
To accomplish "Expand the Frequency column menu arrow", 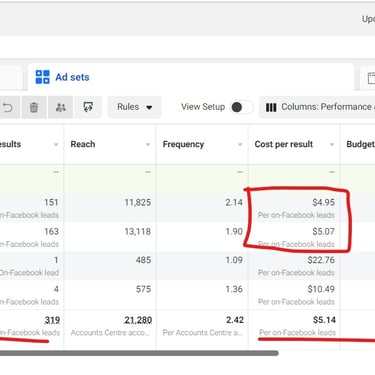I will (240, 144).
